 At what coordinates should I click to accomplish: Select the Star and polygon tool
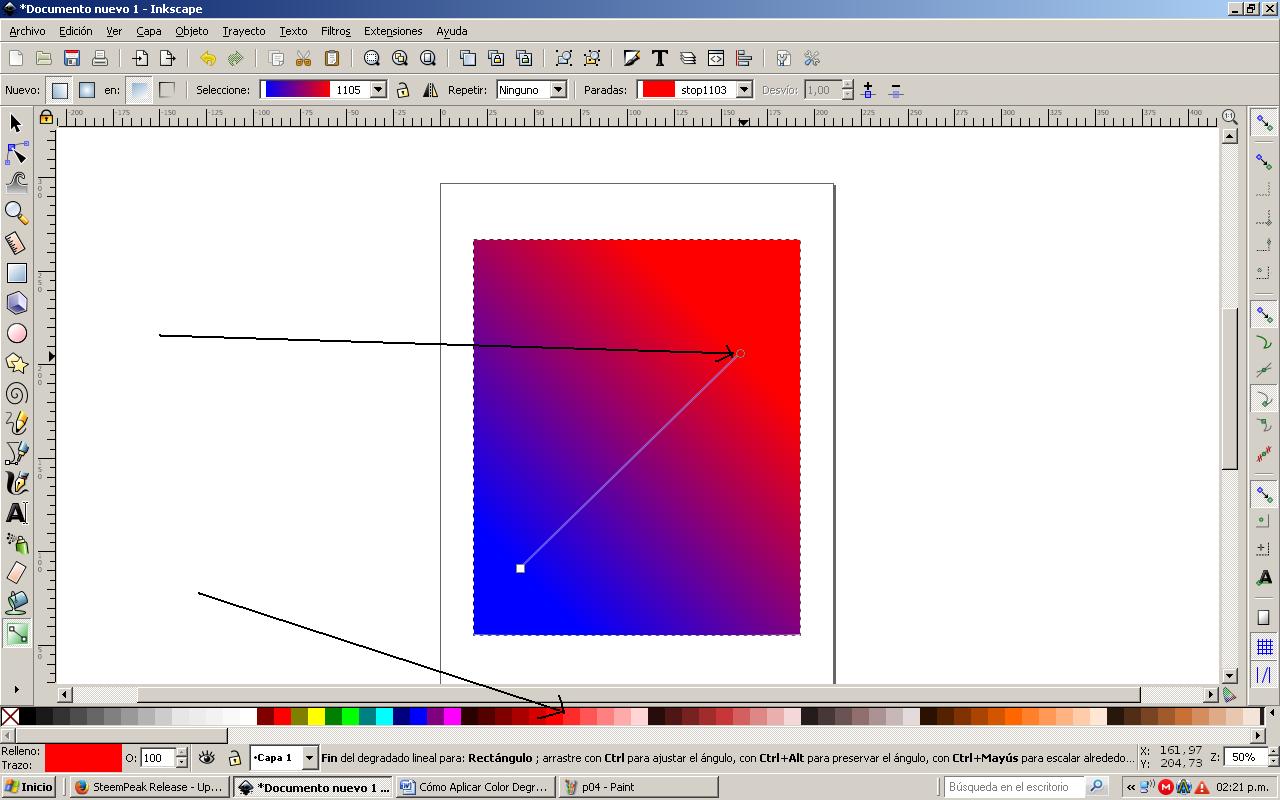16,362
